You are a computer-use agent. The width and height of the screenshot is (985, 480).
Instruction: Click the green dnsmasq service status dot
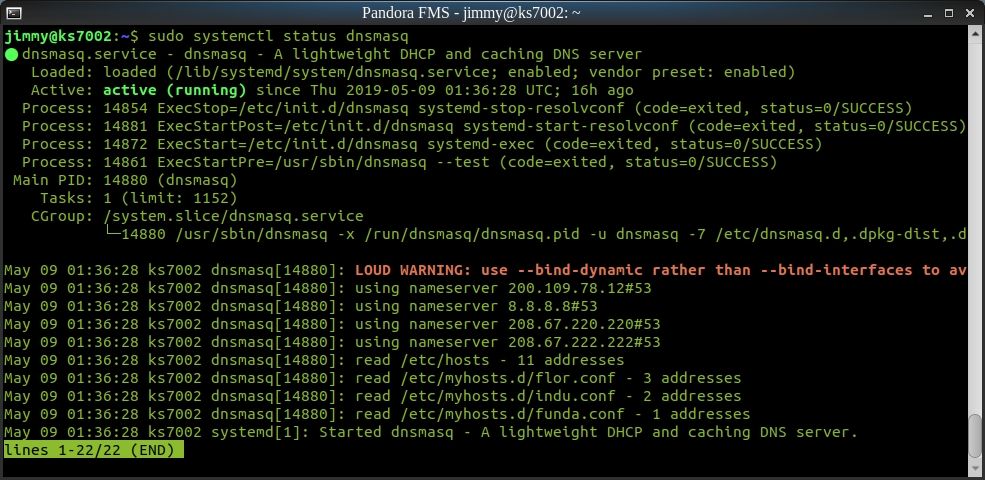(x=11, y=54)
